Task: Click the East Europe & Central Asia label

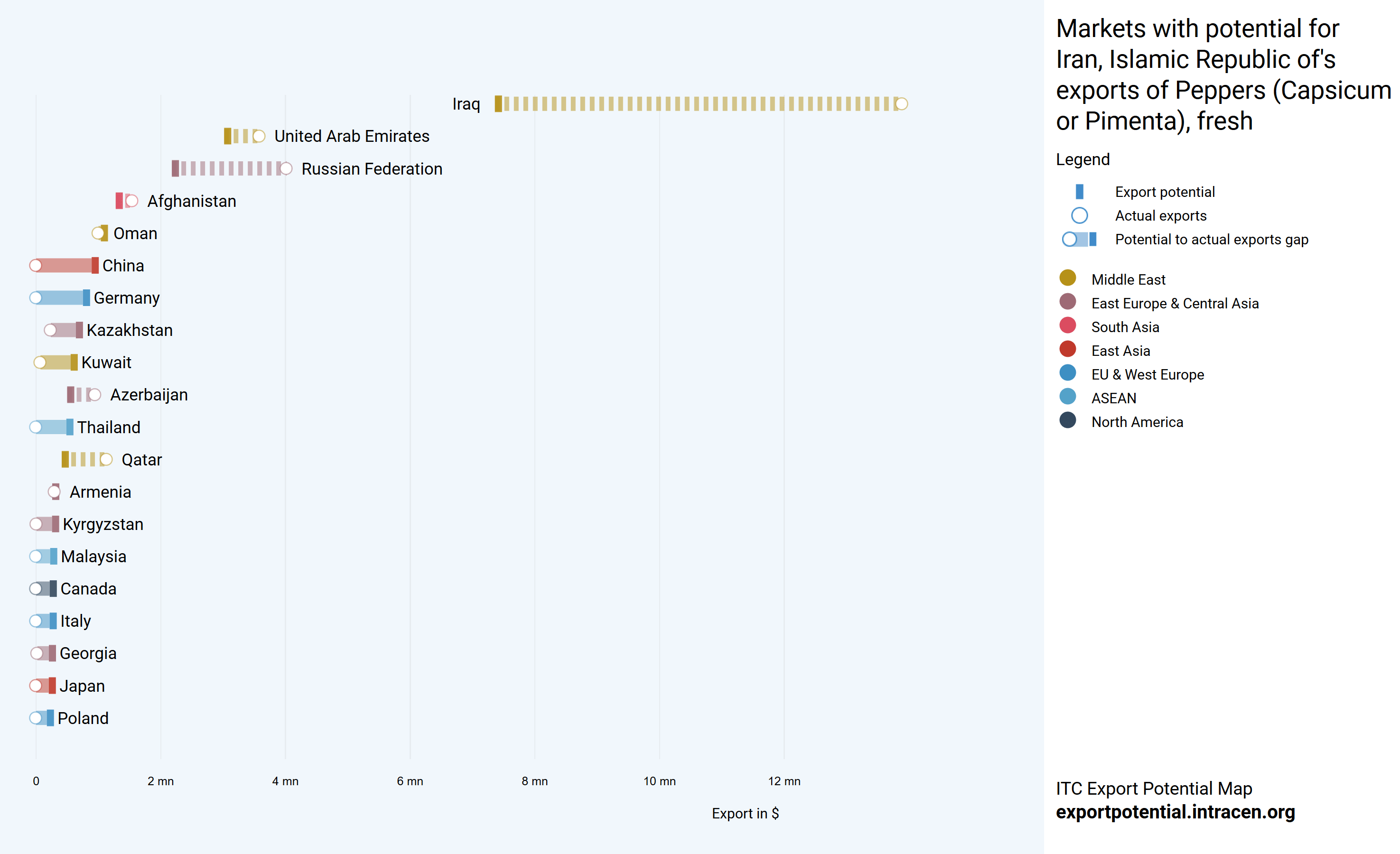Action: pyautogui.click(x=1175, y=304)
